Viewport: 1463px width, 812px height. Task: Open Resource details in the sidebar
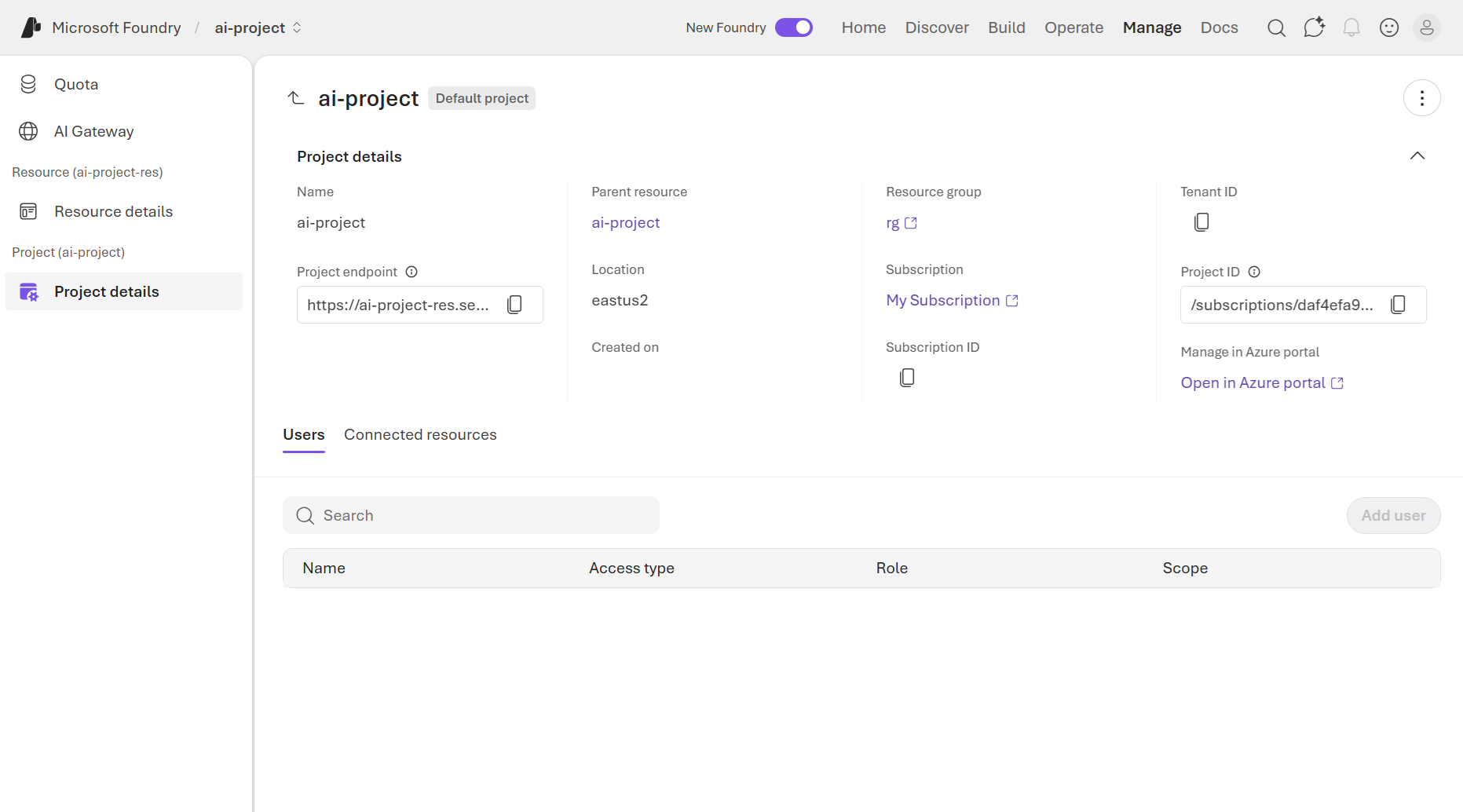pyautogui.click(x=124, y=211)
